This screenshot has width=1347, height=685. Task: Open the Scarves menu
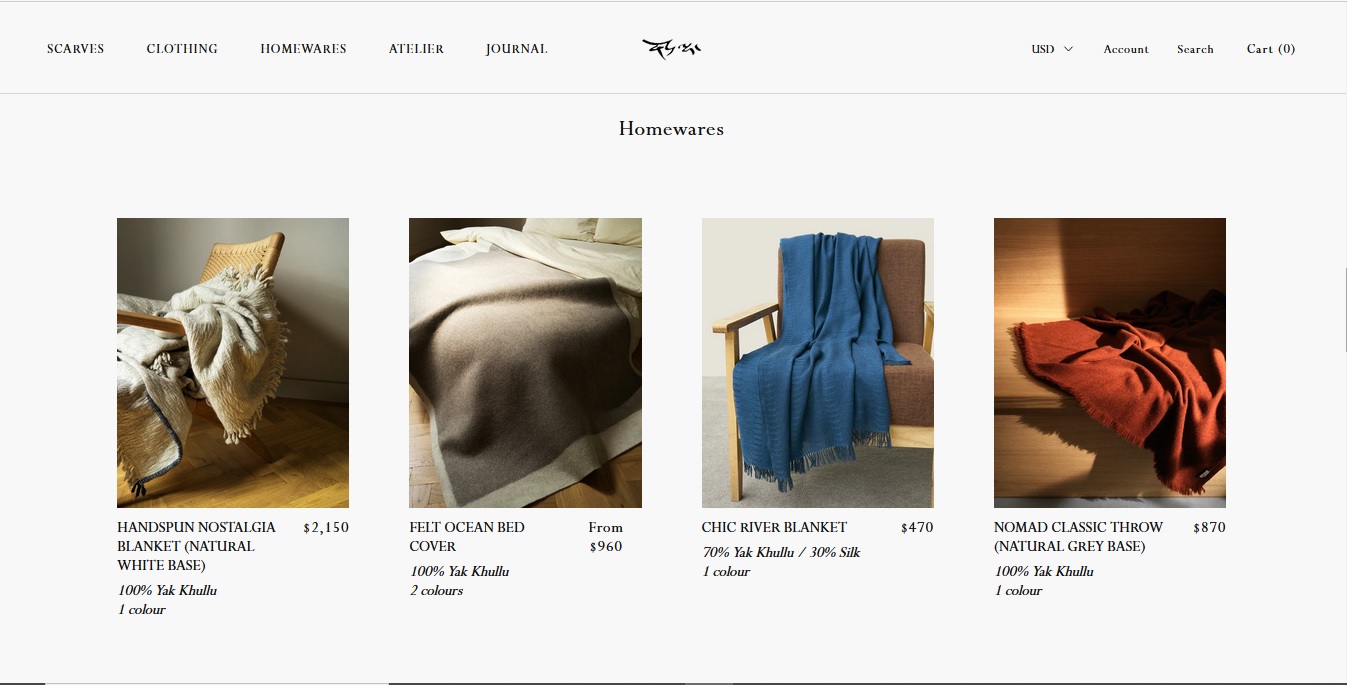pyautogui.click(x=76, y=49)
